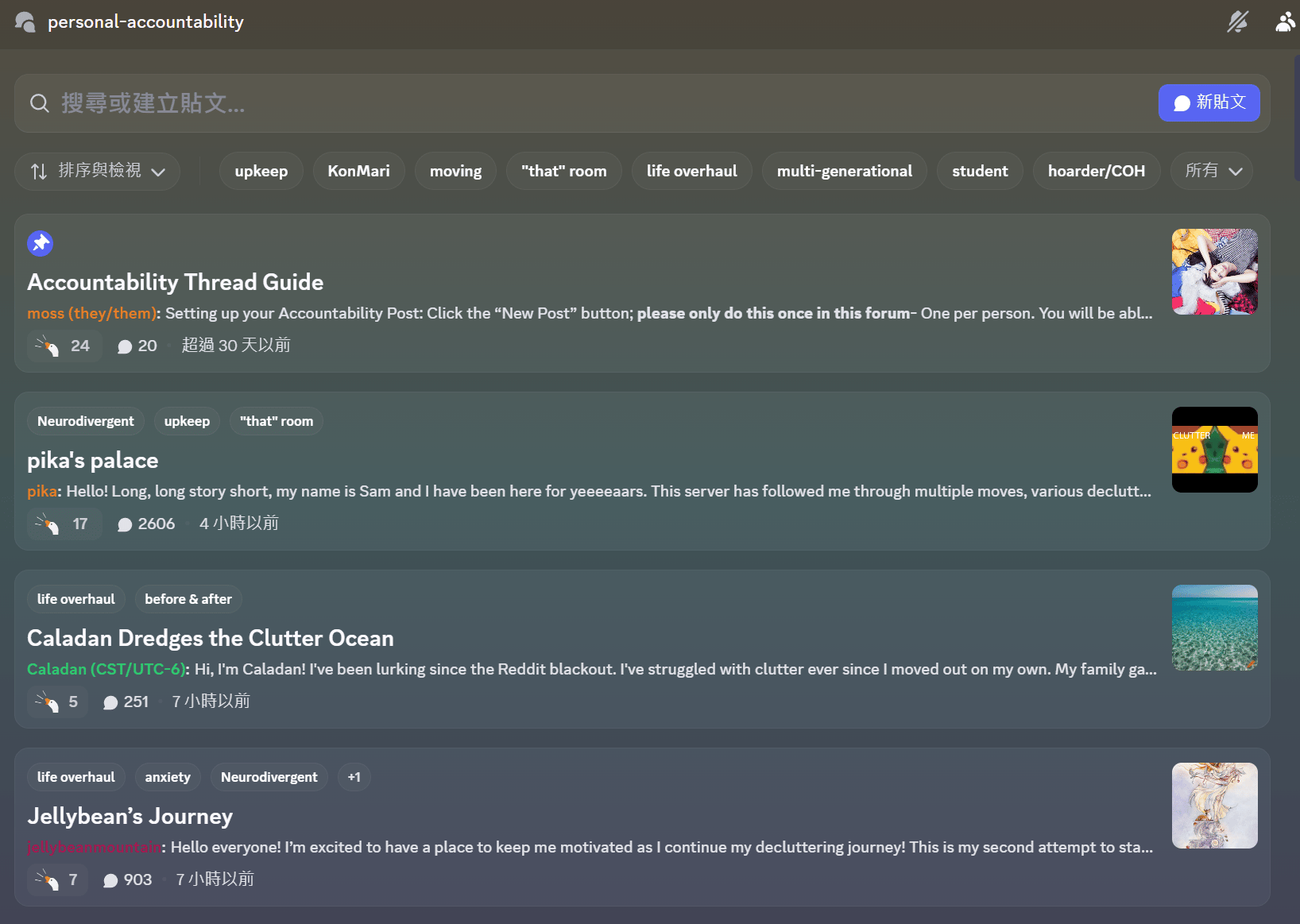Filter posts by the KonMari tag
Image resolution: width=1300 pixels, height=924 pixels.
pyautogui.click(x=358, y=172)
